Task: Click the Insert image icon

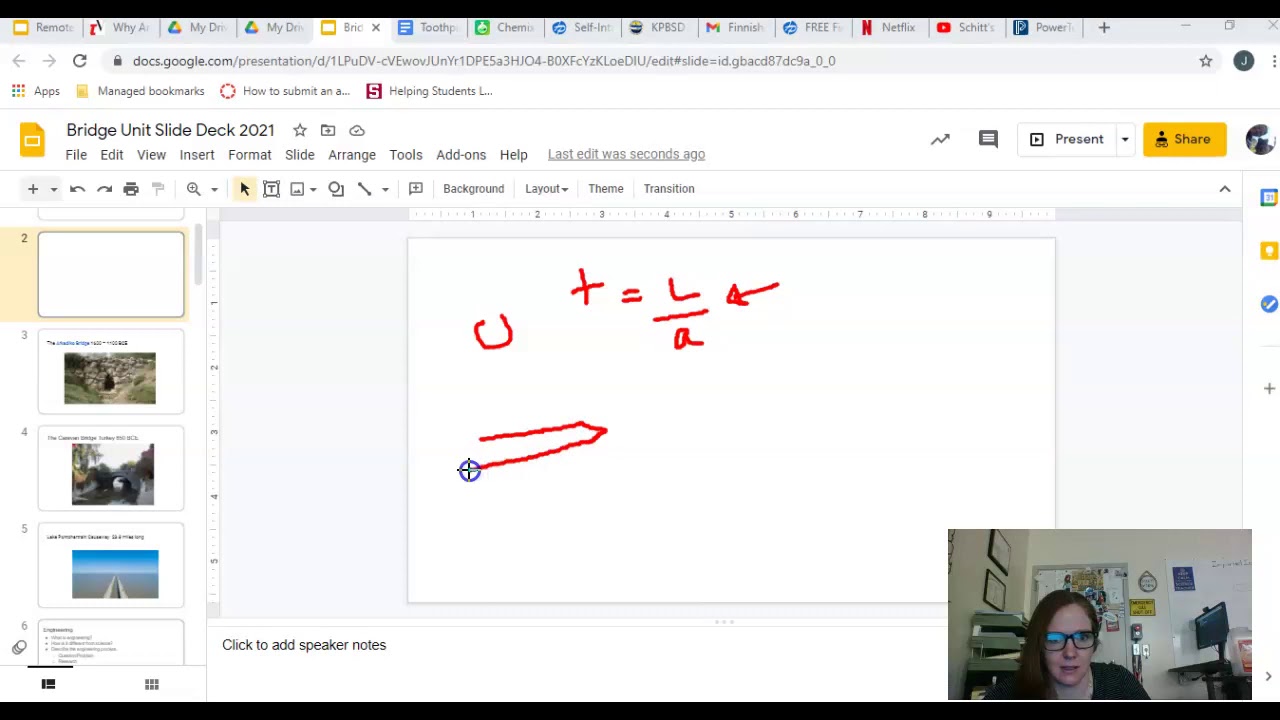Action: pyautogui.click(x=297, y=189)
